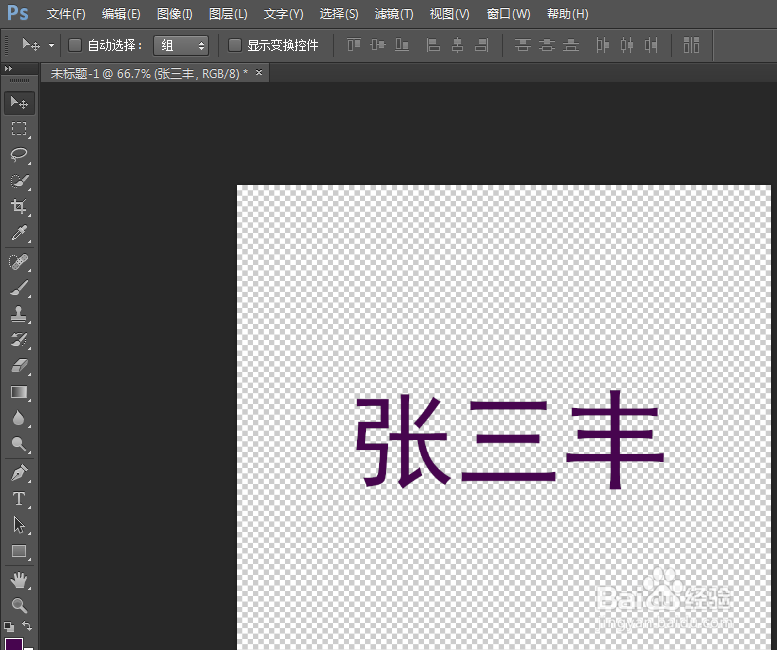777x650 pixels.
Task: Open the 文件(F) menu
Action: [x=66, y=14]
